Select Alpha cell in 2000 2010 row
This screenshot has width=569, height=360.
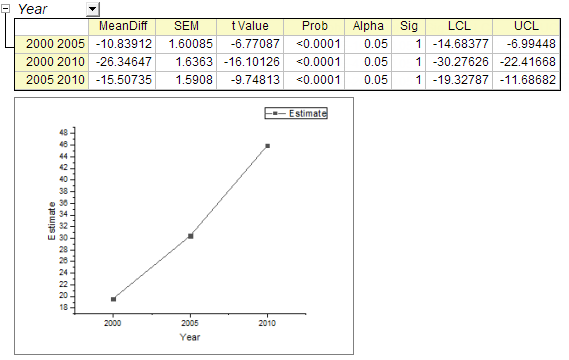click(x=368, y=62)
